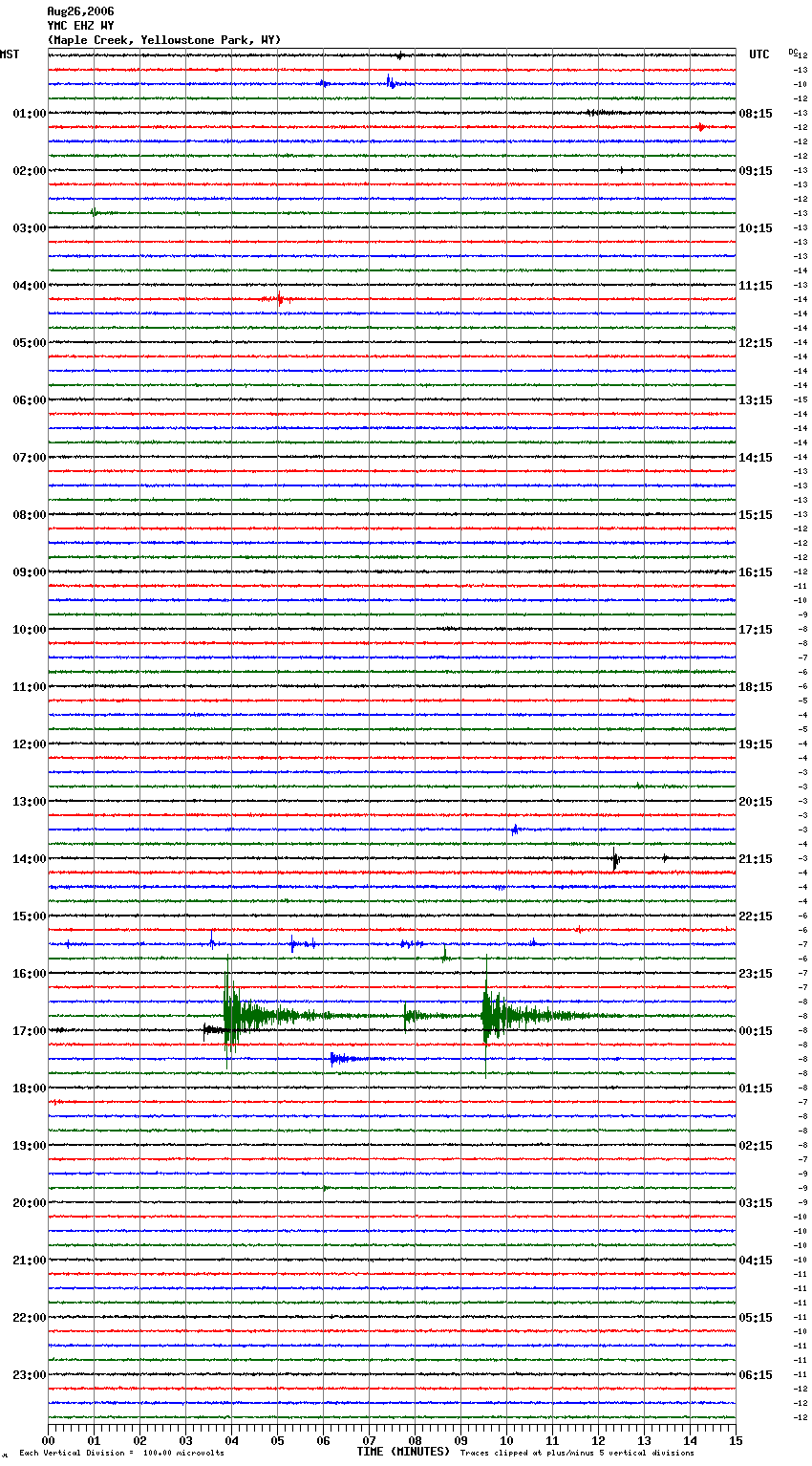Click the 23:15 UTC row label
This screenshot has height=1466, width=812.
[756, 974]
